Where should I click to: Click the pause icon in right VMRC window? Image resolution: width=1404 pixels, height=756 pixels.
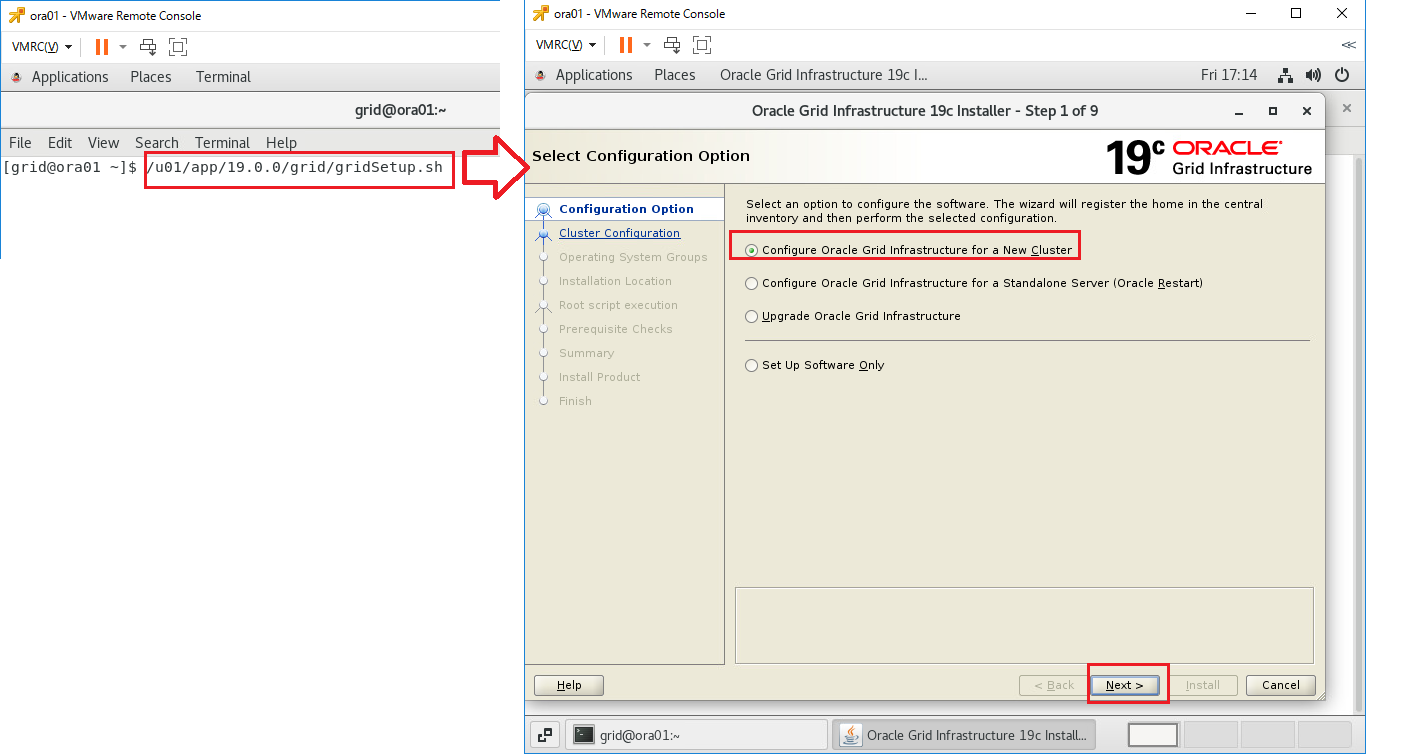(x=625, y=45)
